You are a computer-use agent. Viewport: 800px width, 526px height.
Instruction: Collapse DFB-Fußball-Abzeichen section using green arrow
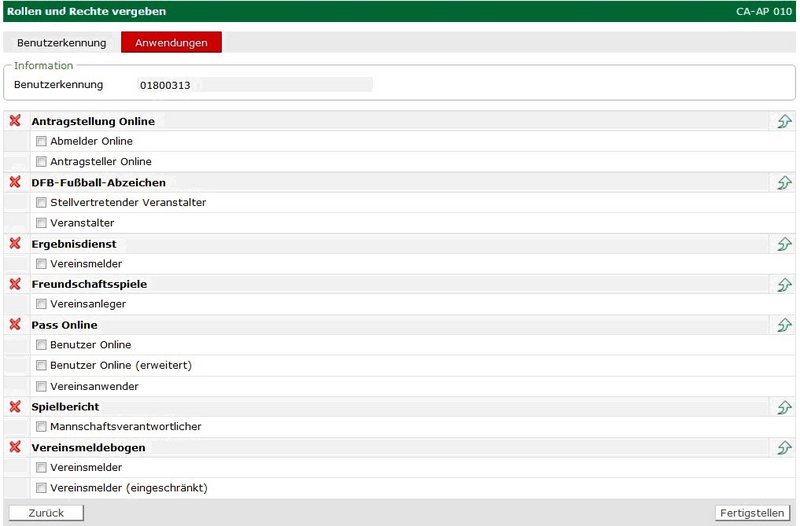(x=784, y=183)
